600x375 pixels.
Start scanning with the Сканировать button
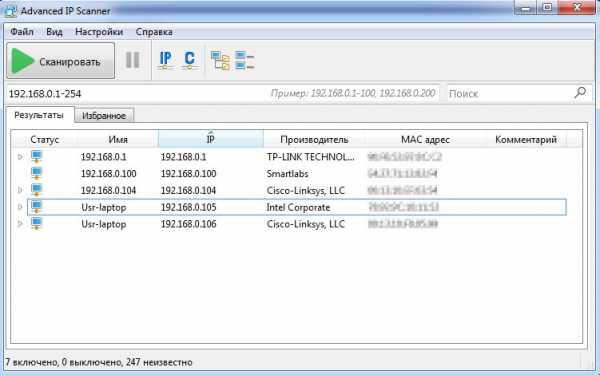click(x=60, y=60)
